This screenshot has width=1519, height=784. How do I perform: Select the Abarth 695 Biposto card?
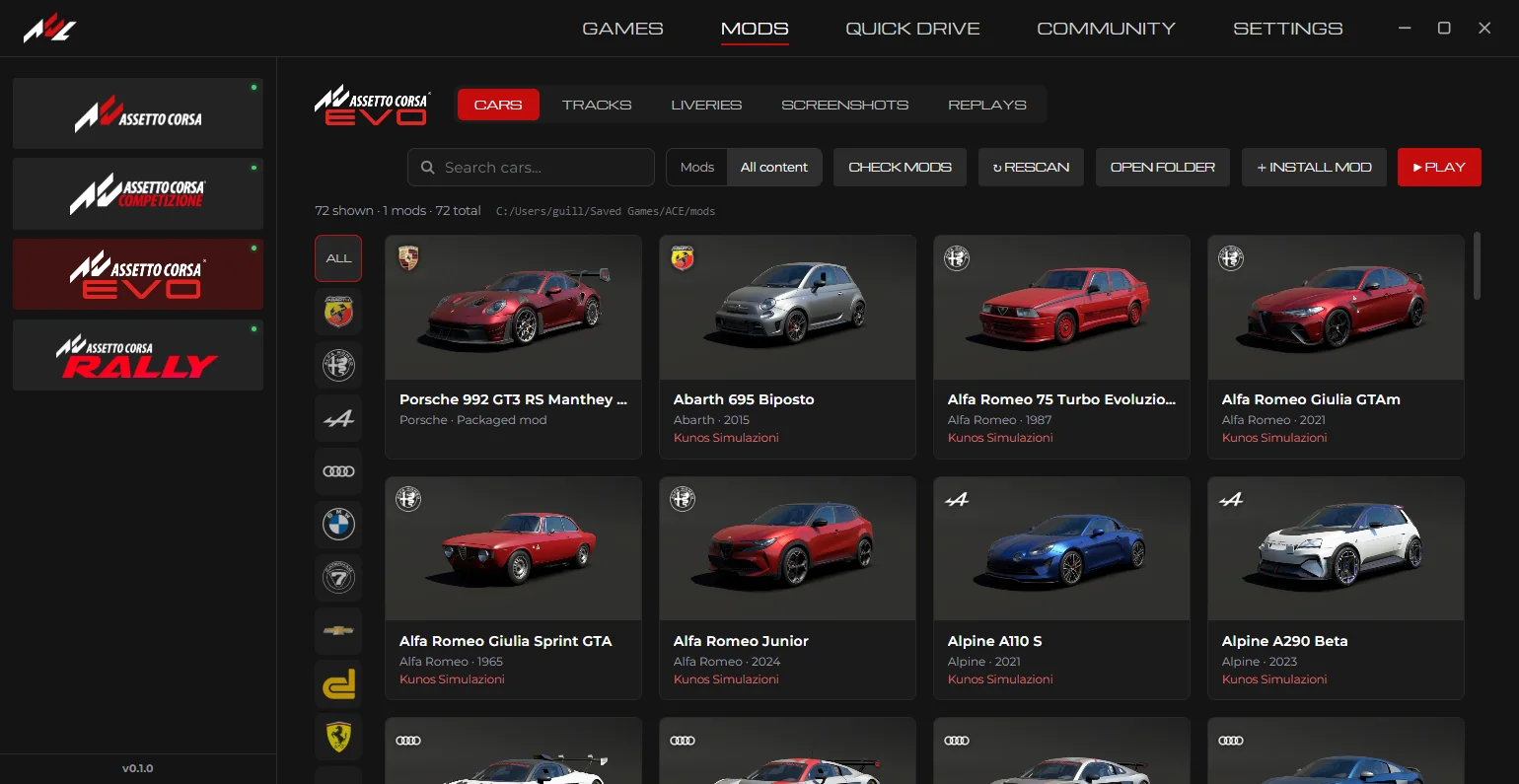[787, 347]
